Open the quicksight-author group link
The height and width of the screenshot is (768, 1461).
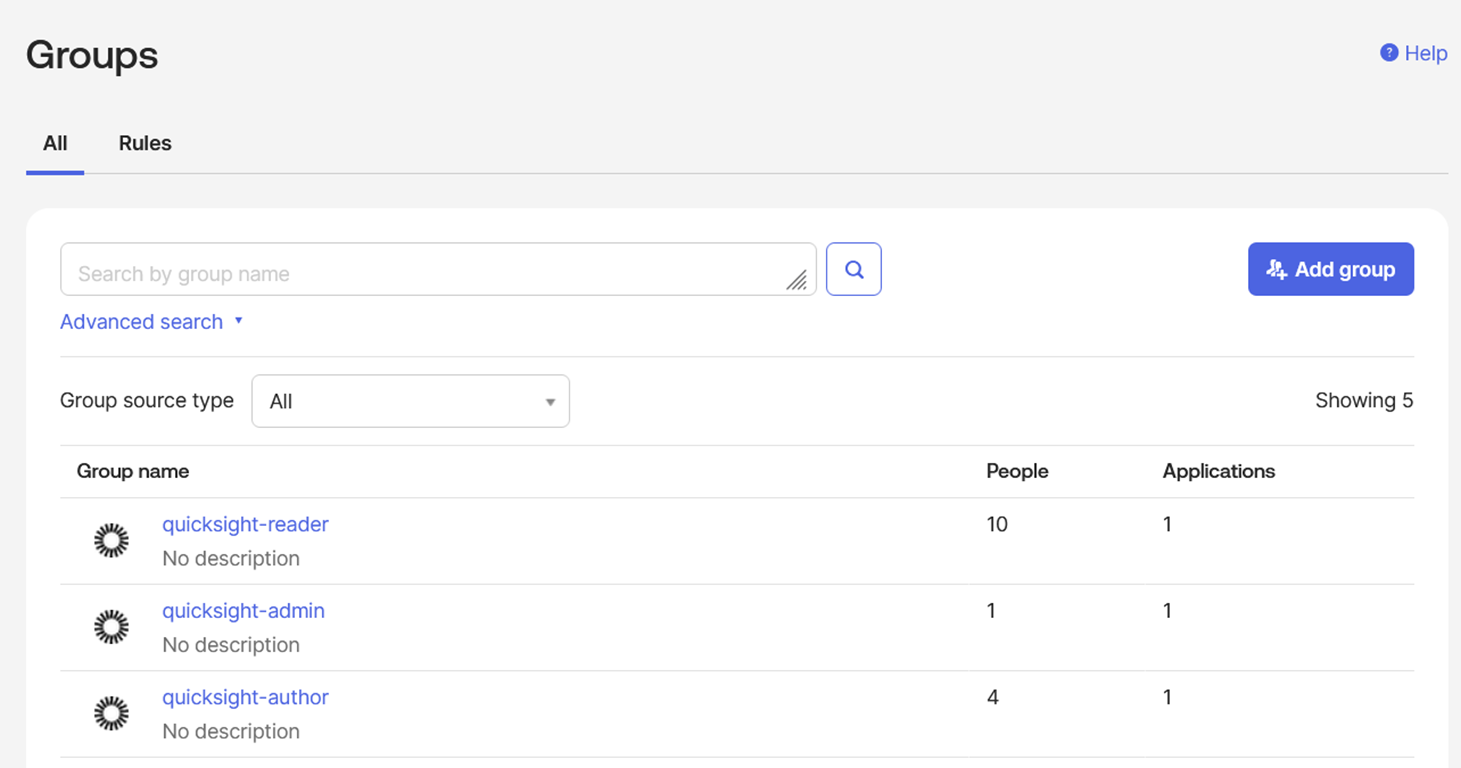pos(245,697)
